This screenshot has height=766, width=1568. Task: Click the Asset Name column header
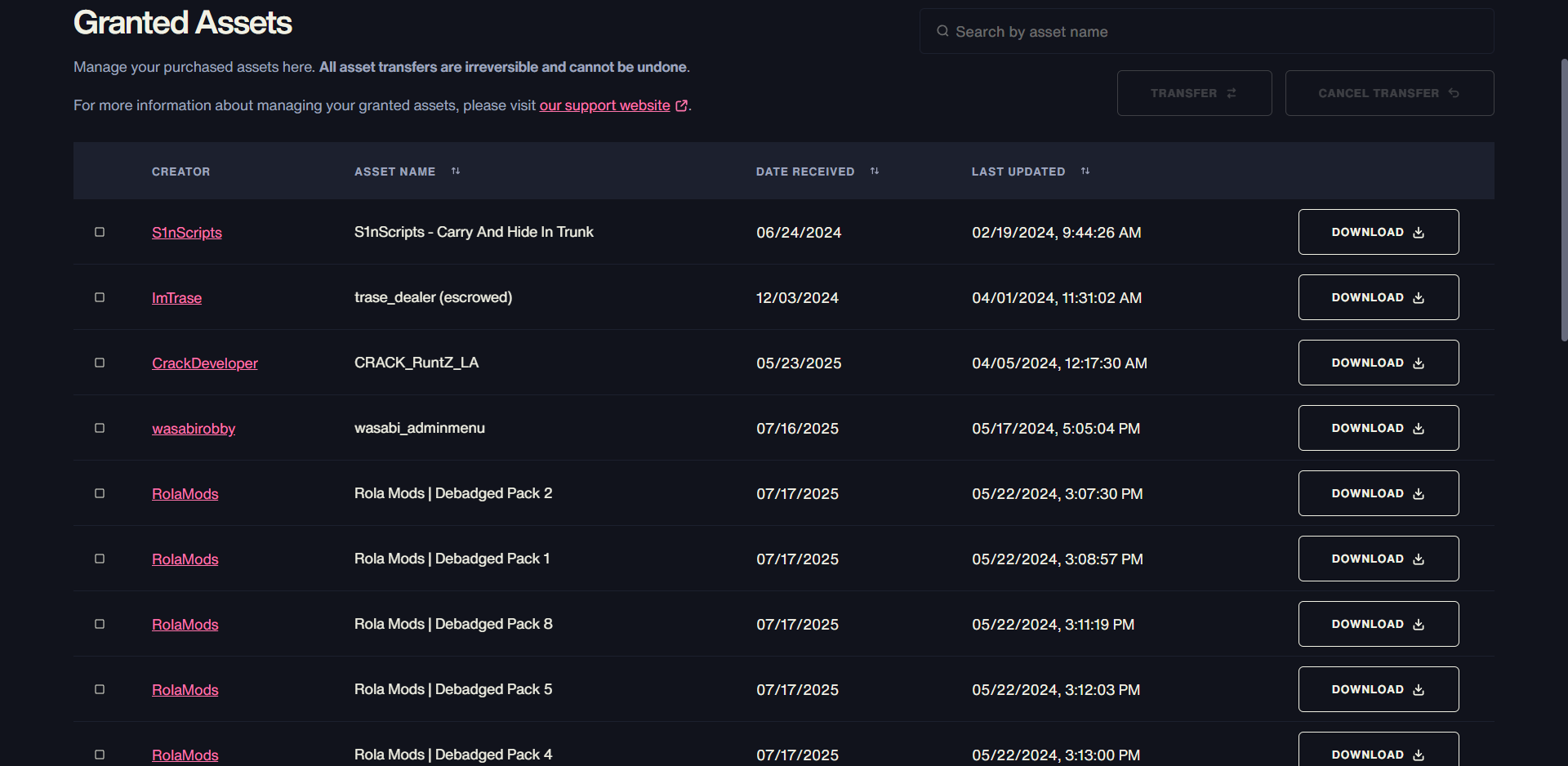pyautogui.click(x=395, y=171)
